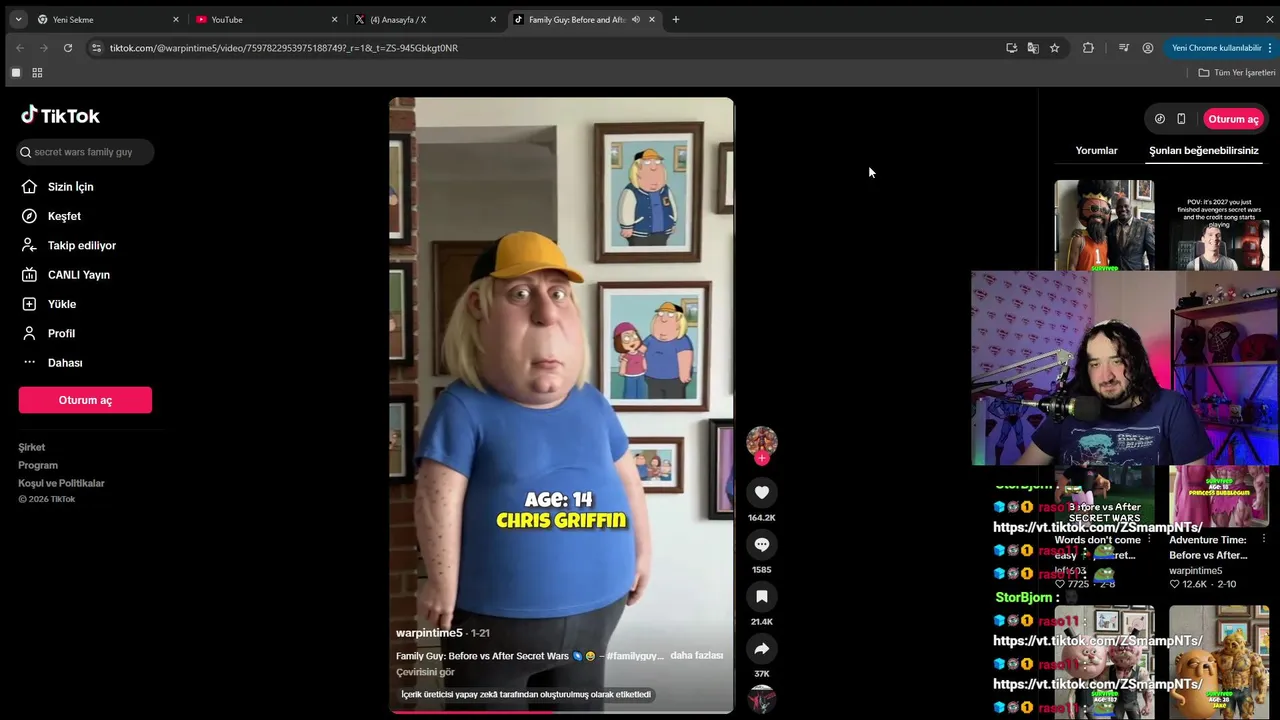1280x720 pixels.
Task: Click the tab groups grid icon
Action: pos(37,73)
